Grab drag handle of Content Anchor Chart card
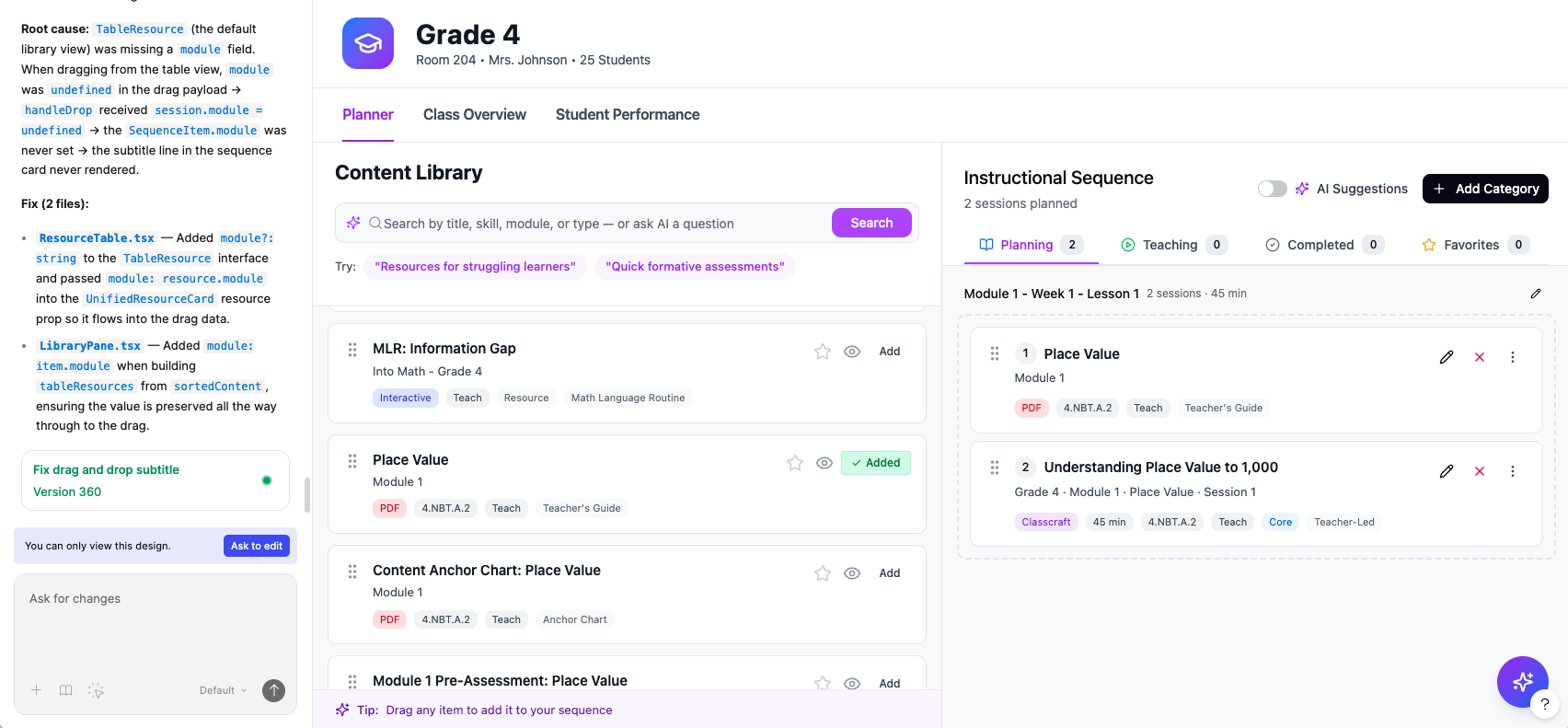The width and height of the screenshot is (1568, 728). tap(352, 572)
